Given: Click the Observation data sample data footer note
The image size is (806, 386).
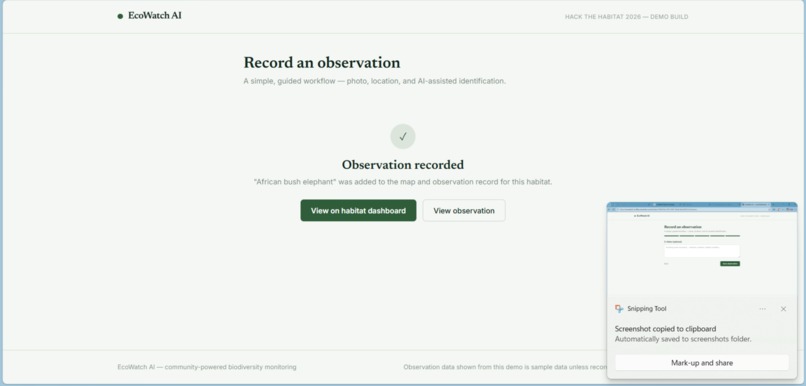Looking at the screenshot, I should [505, 367].
